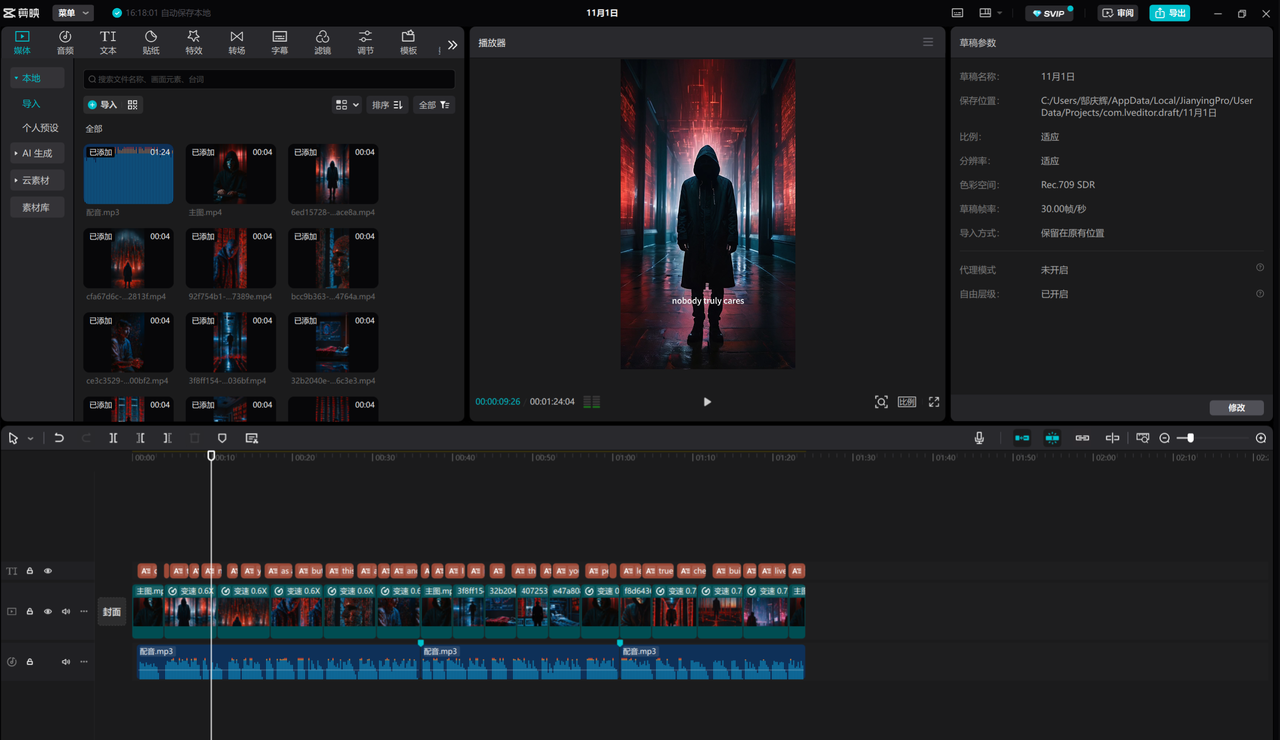Toggle visibility eye on the text track
The image size is (1280, 740).
click(x=47, y=571)
